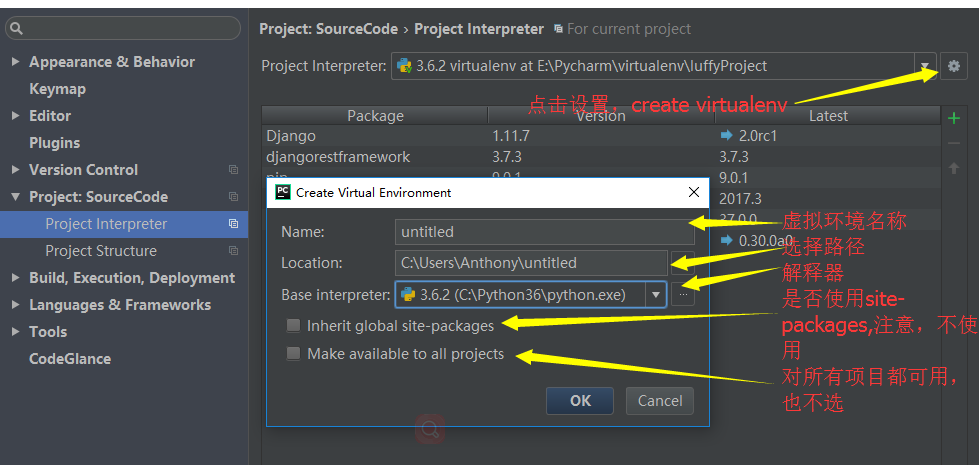Image resolution: width=979 pixels, height=465 pixels.
Task: Expand the Editor settings section
Action: [16, 115]
